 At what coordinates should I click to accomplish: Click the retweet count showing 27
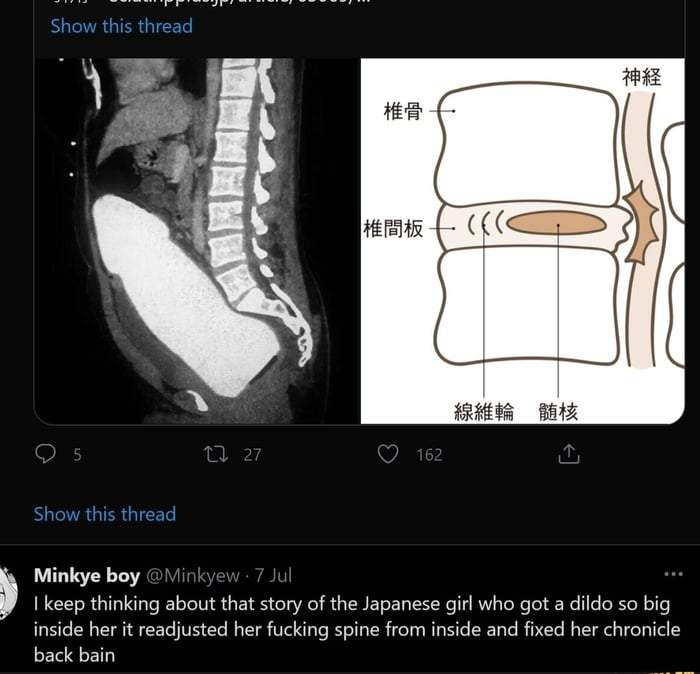(x=252, y=455)
